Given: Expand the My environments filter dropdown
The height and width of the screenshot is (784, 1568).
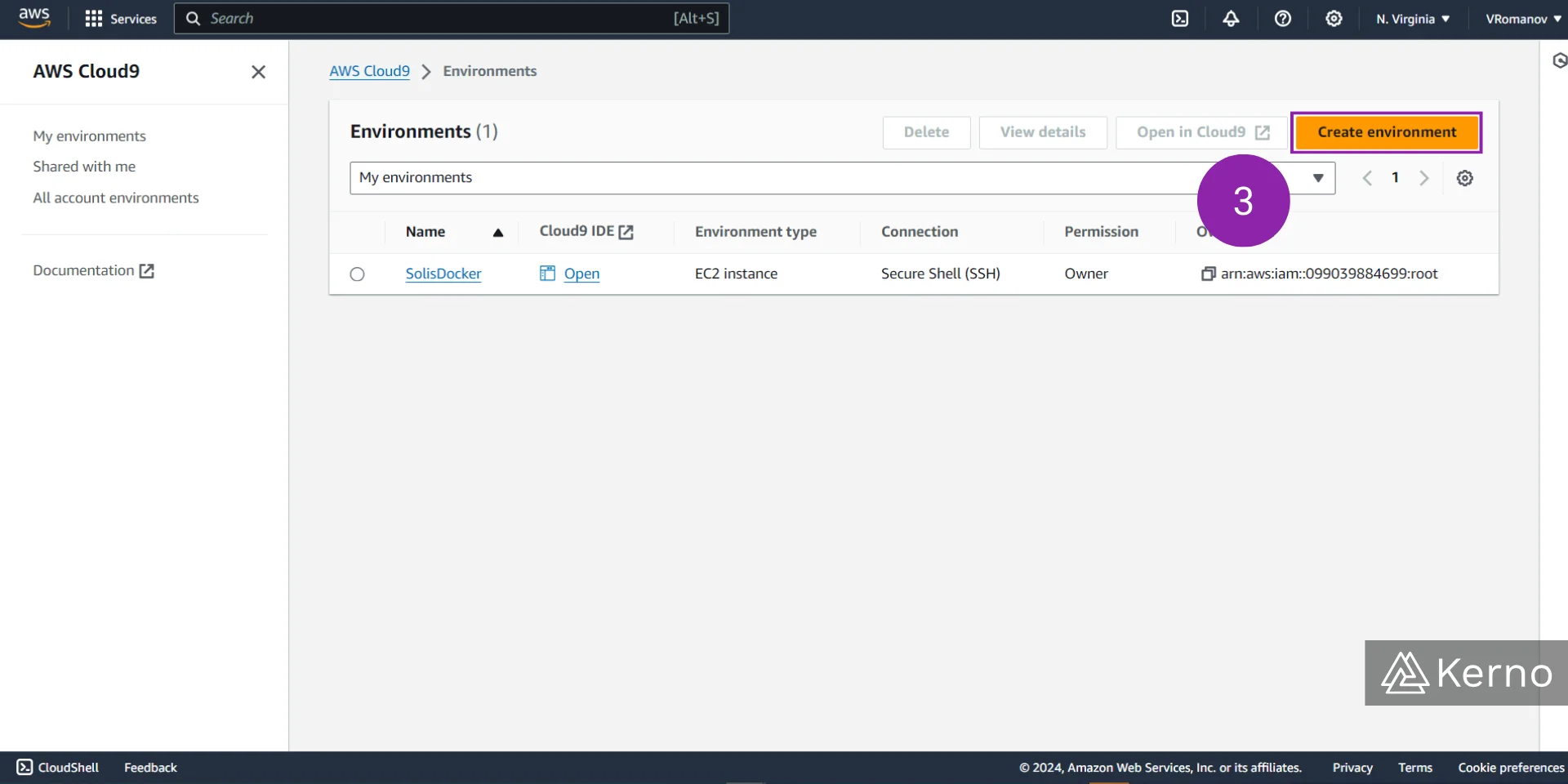Looking at the screenshot, I should (x=842, y=178).
